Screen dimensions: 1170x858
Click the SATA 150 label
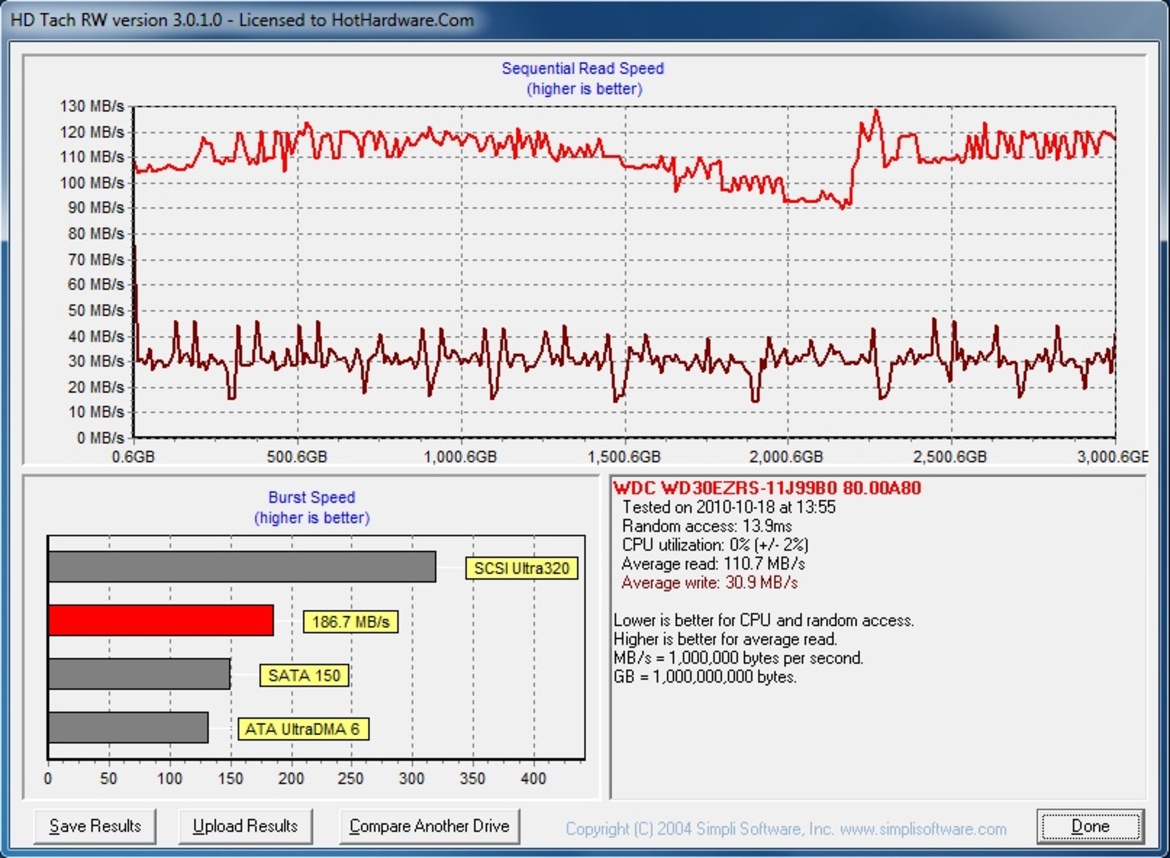pyautogui.click(x=304, y=675)
